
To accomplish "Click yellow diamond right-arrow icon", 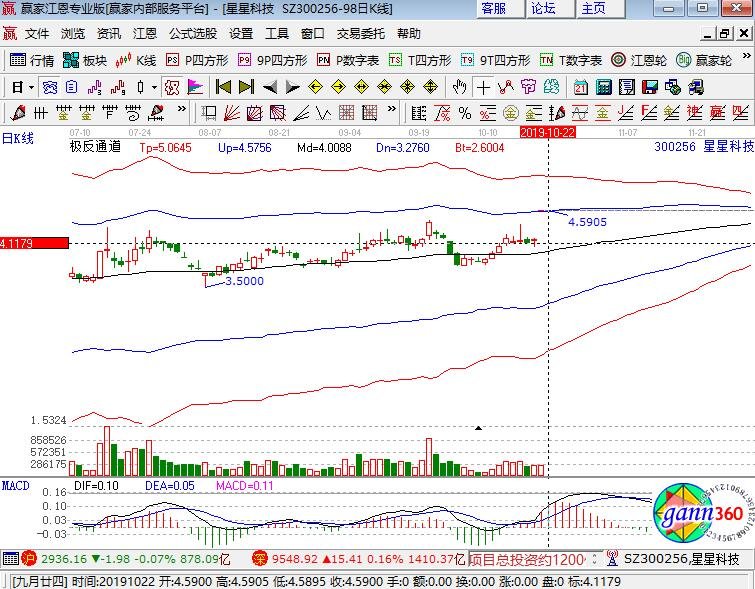I will pyautogui.click(x=338, y=88).
